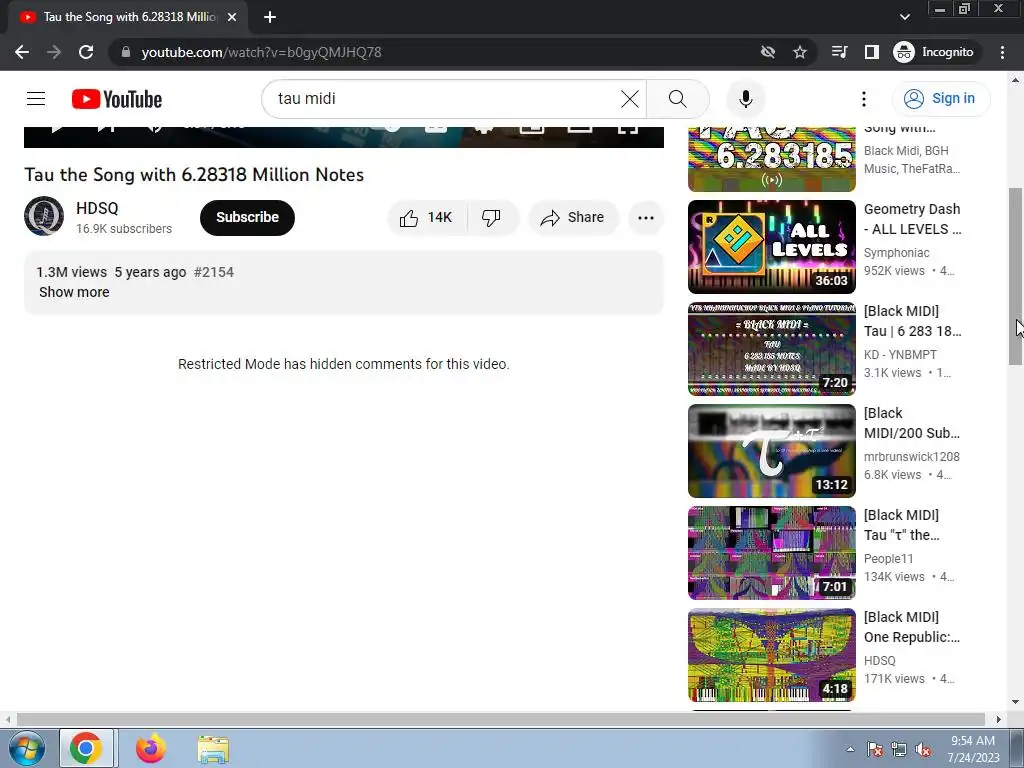Screen dimensions: 1024x768
Task: Go to the YouTube home logo
Action: [x=117, y=99]
